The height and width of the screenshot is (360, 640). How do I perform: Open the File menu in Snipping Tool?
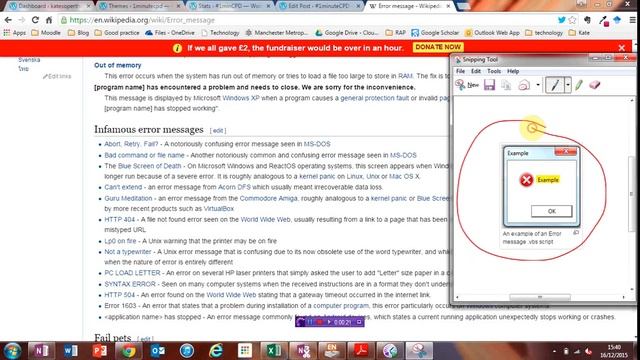(x=460, y=71)
